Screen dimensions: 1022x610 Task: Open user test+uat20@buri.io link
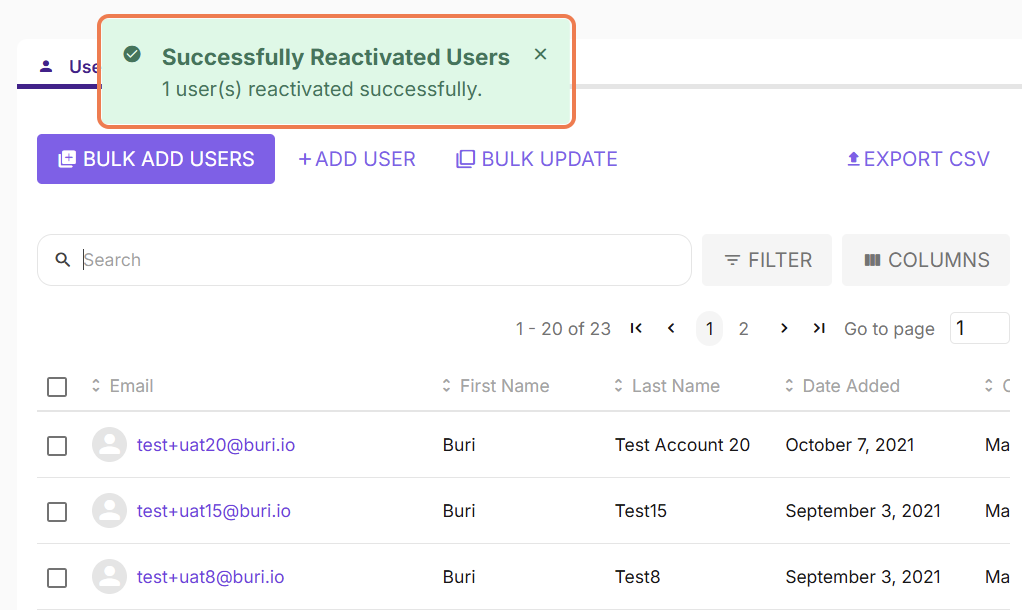pos(216,445)
